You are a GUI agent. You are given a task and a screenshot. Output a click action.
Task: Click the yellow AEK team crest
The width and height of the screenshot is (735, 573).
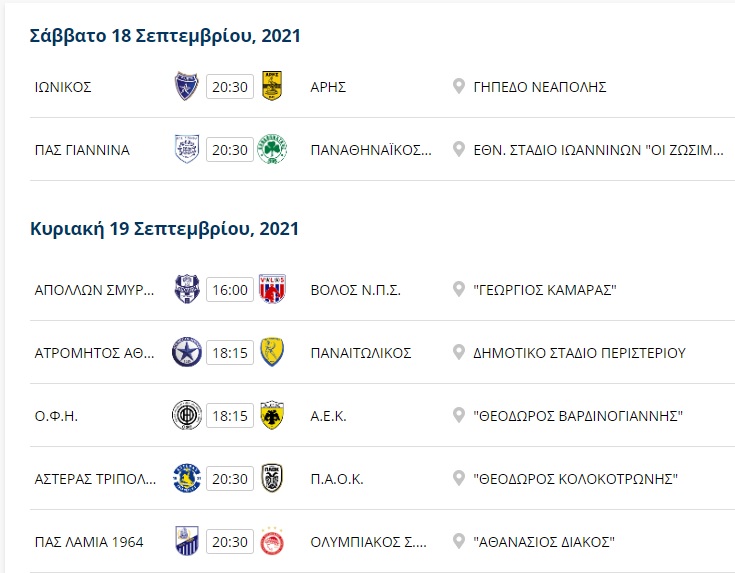[271, 416]
